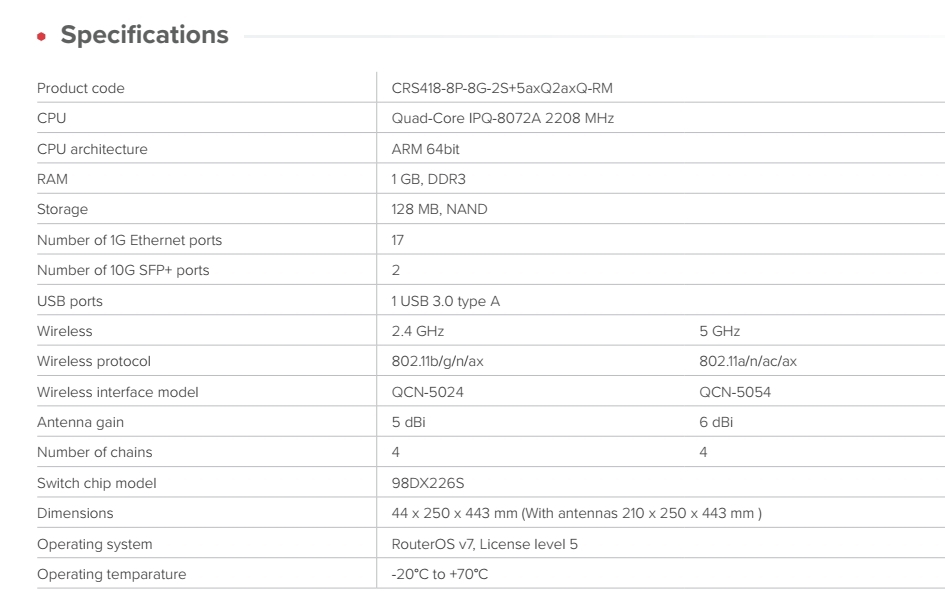Click the Specifications heading

coord(144,36)
